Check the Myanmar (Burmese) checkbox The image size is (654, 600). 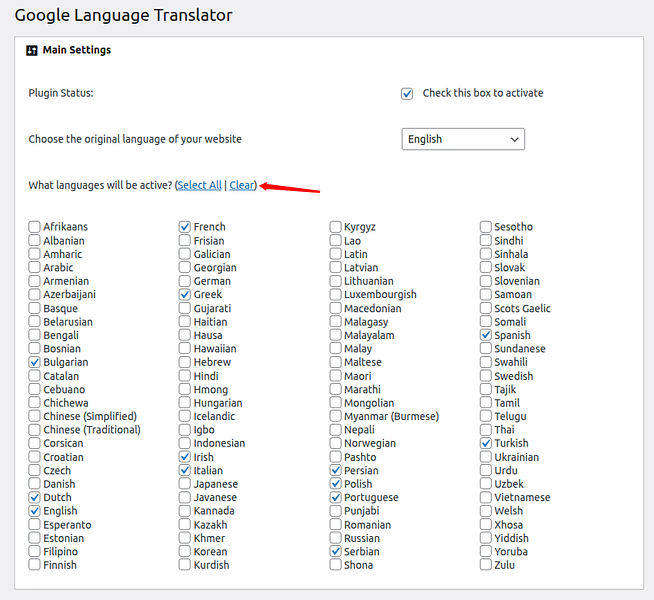click(x=335, y=416)
